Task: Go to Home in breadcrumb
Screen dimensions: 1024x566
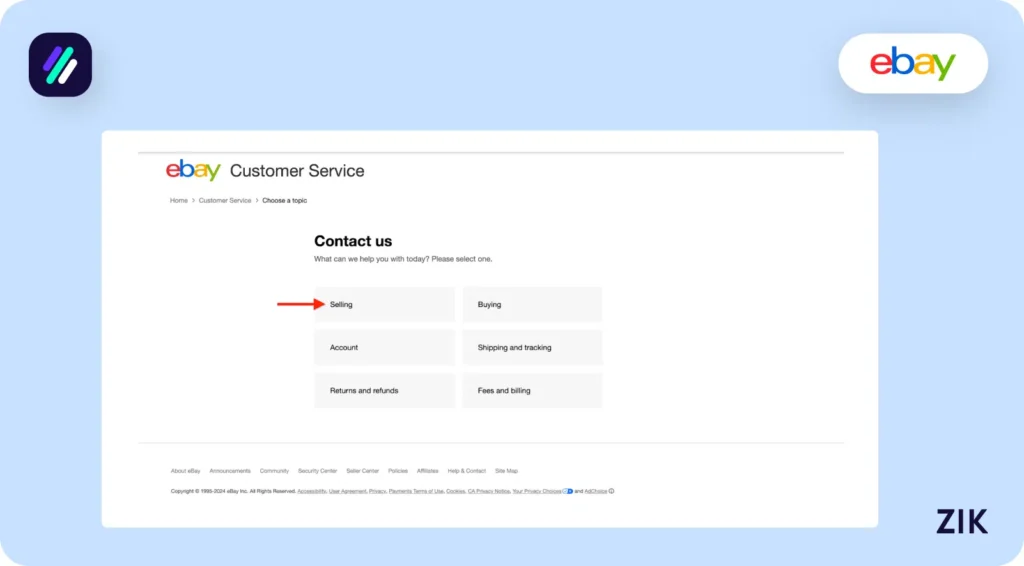Action: coord(178,200)
